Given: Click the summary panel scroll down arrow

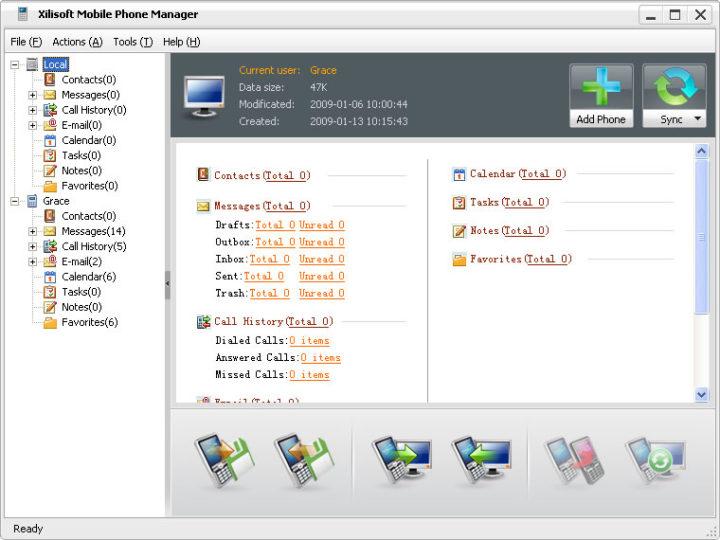Looking at the screenshot, I should [701, 395].
